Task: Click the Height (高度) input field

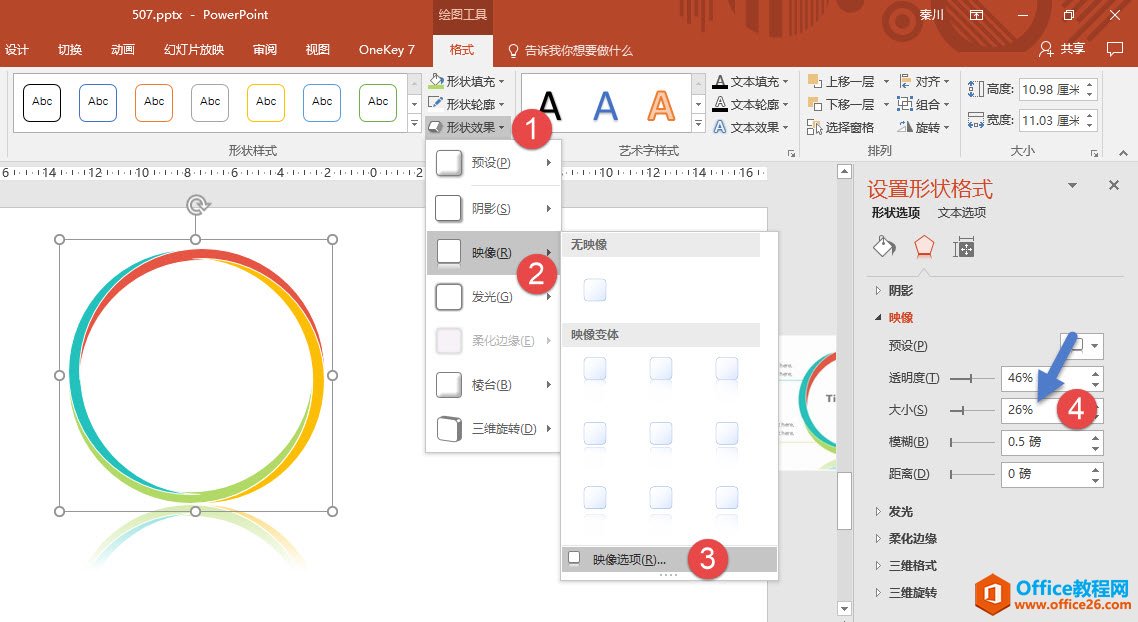Action: point(1049,89)
